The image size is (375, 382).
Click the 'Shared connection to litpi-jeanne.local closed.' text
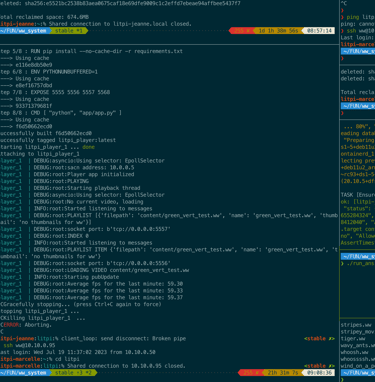point(120,24)
